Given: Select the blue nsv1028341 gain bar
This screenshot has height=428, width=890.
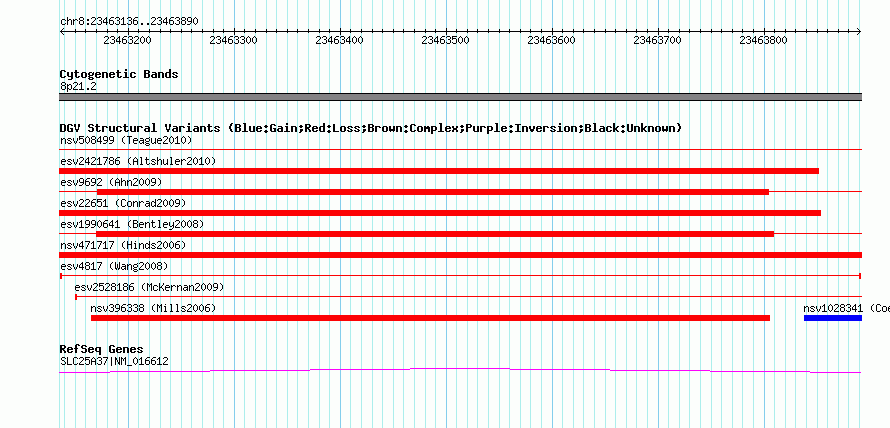Looking at the screenshot, I should (x=833, y=318).
